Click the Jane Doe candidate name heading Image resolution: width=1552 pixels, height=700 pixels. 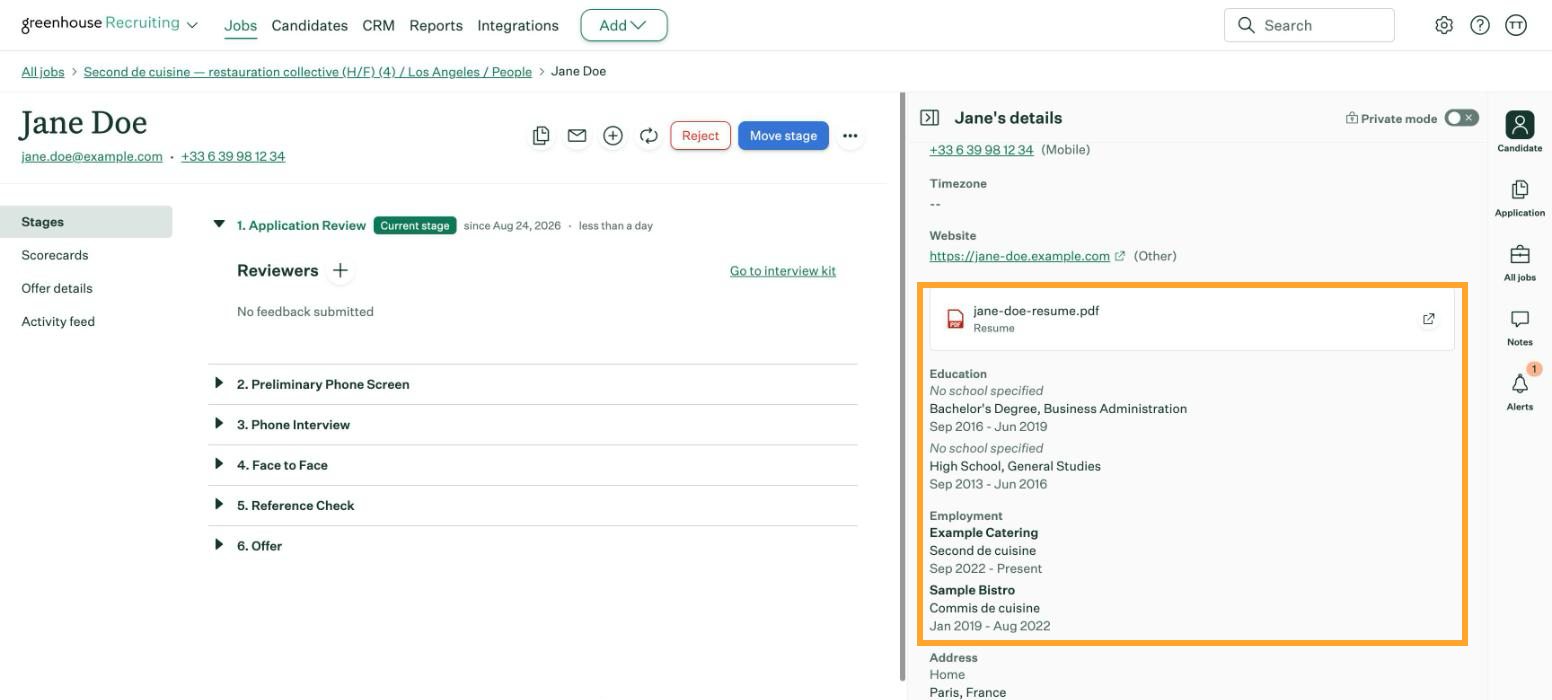[84, 122]
